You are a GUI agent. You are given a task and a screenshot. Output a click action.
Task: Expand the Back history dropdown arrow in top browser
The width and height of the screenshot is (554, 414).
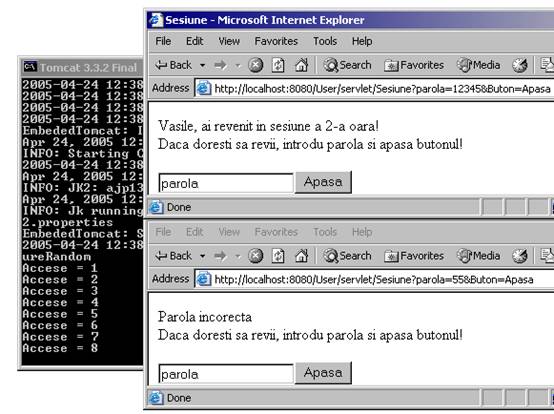(x=202, y=65)
